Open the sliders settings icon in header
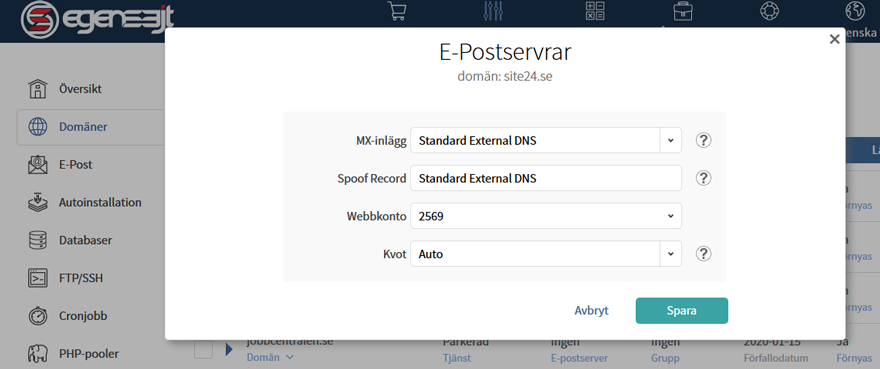 (x=493, y=11)
